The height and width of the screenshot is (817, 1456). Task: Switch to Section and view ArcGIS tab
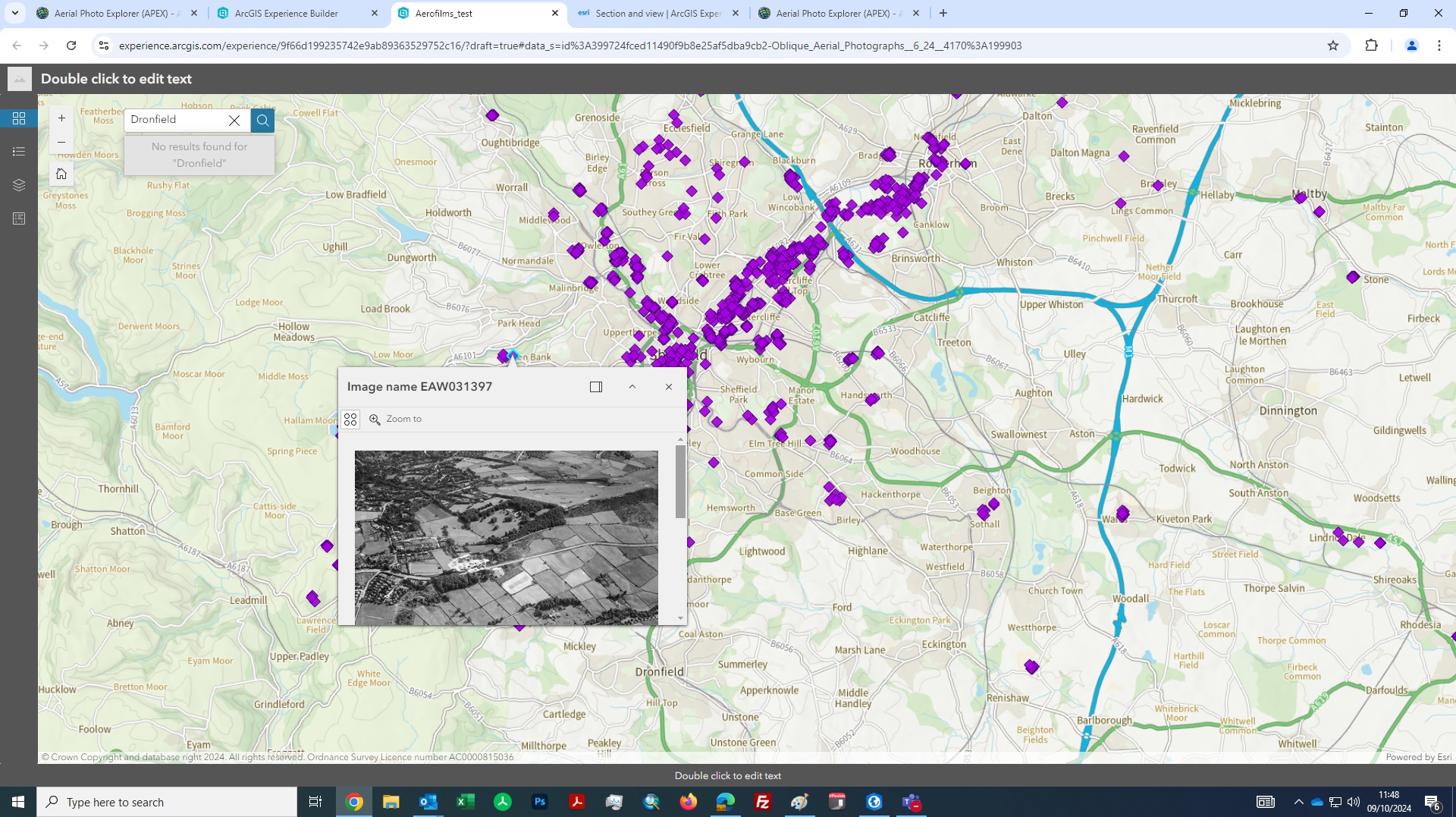tap(657, 13)
